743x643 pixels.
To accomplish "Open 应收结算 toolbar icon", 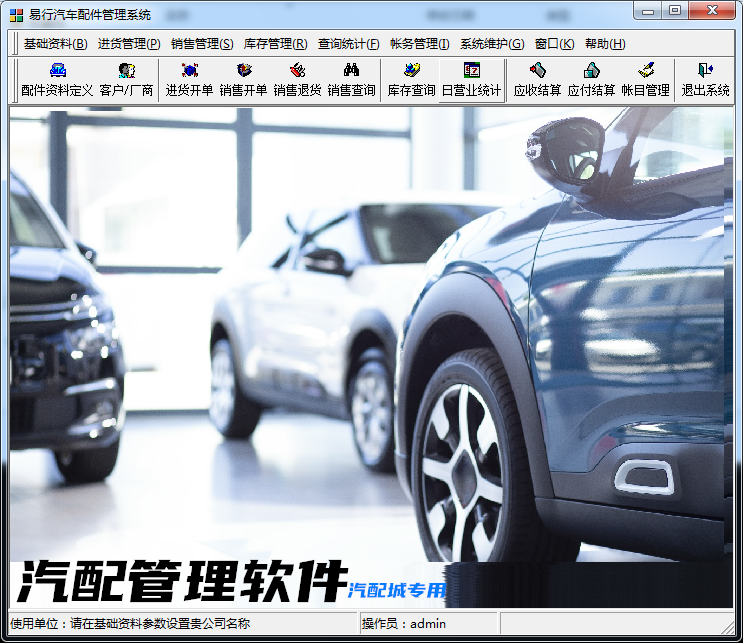I will pyautogui.click(x=537, y=80).
